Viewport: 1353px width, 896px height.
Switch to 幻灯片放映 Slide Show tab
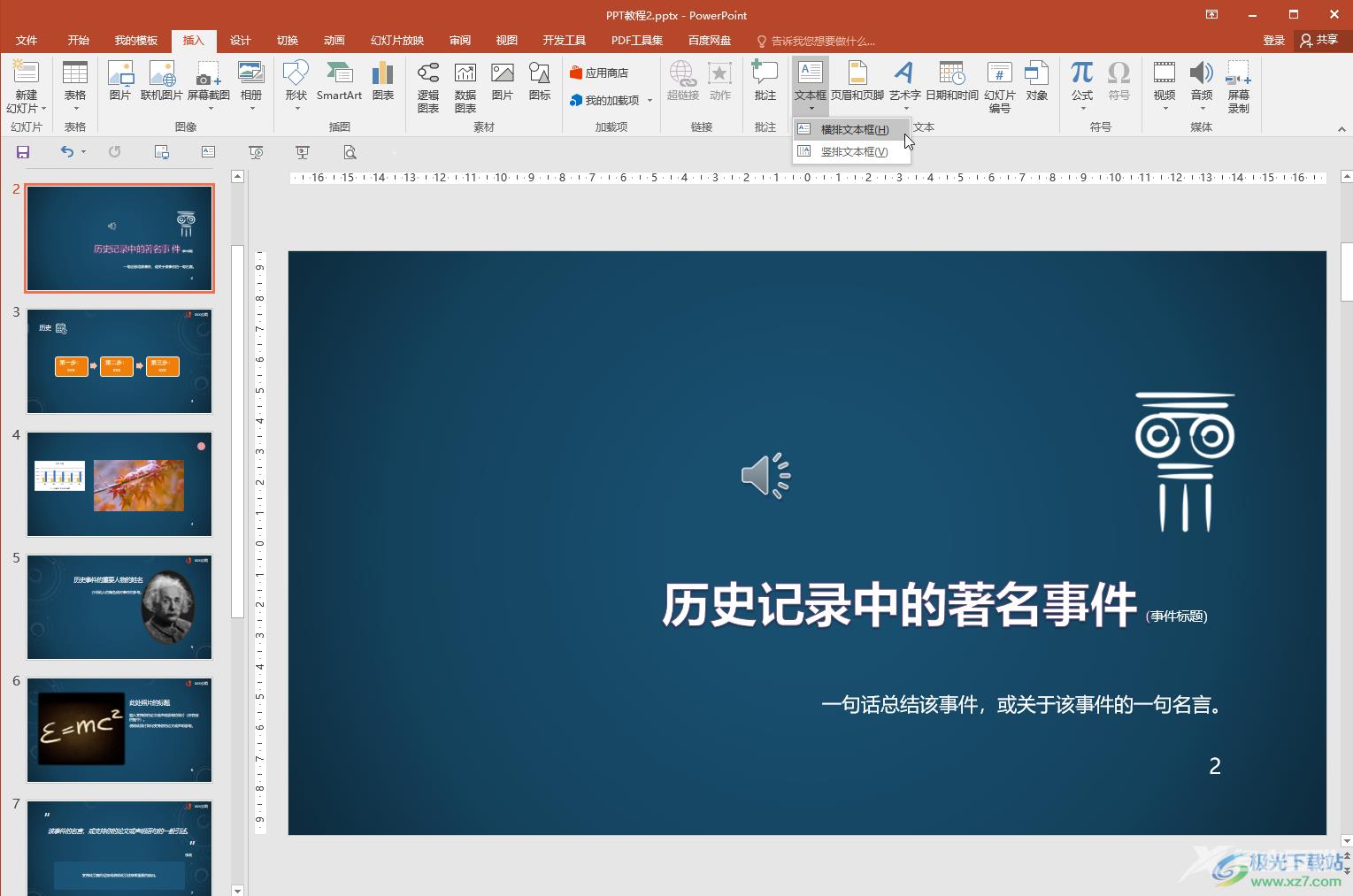[x=397, y=41]
